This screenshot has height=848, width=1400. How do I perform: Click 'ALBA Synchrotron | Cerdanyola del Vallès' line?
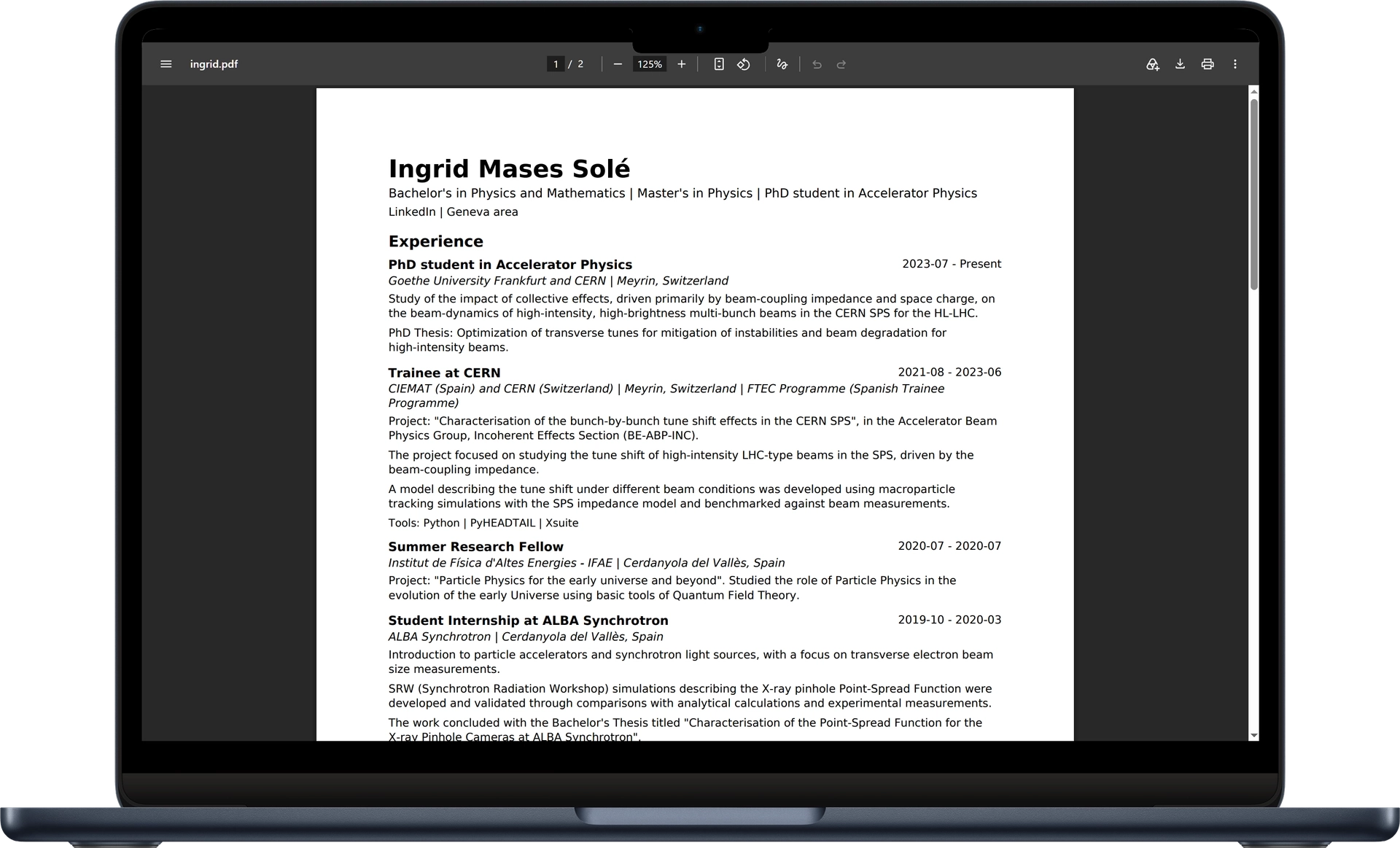point(526,637)
